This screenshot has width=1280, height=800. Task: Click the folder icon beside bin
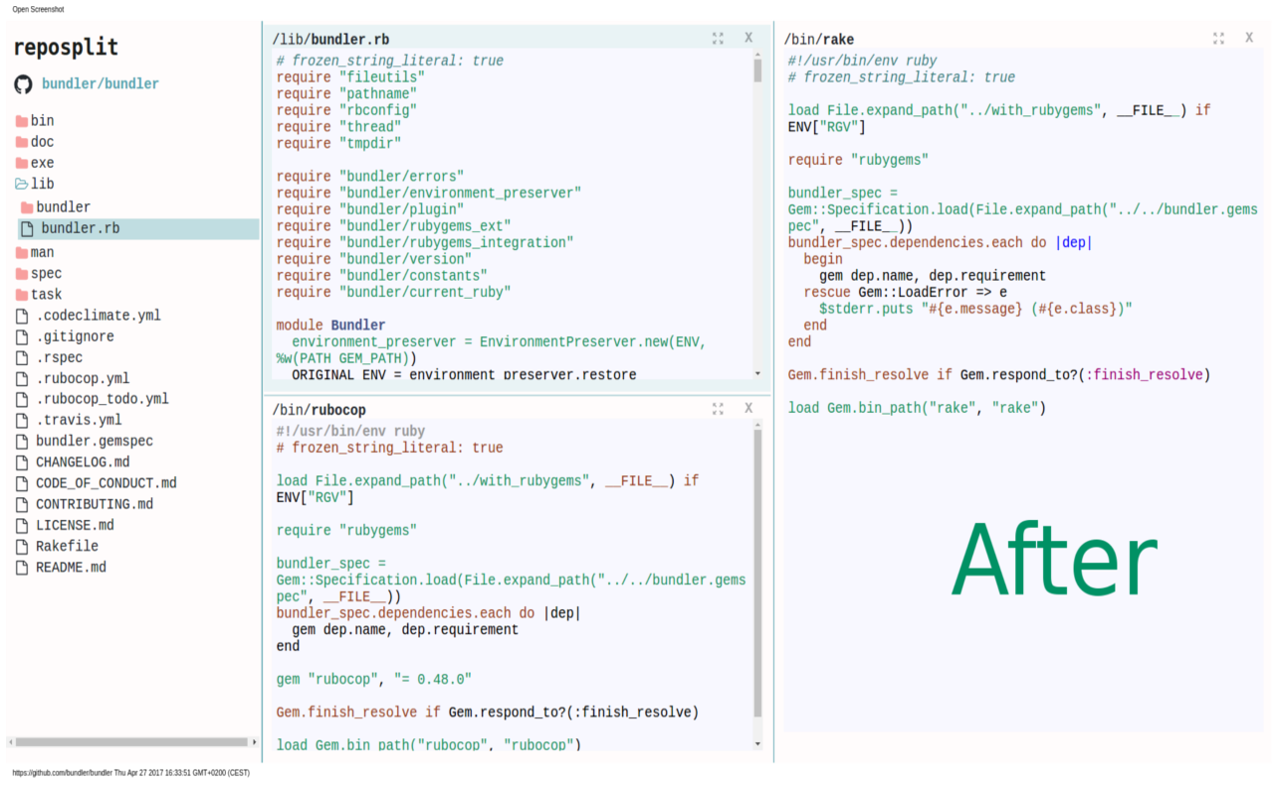(22, 121)
